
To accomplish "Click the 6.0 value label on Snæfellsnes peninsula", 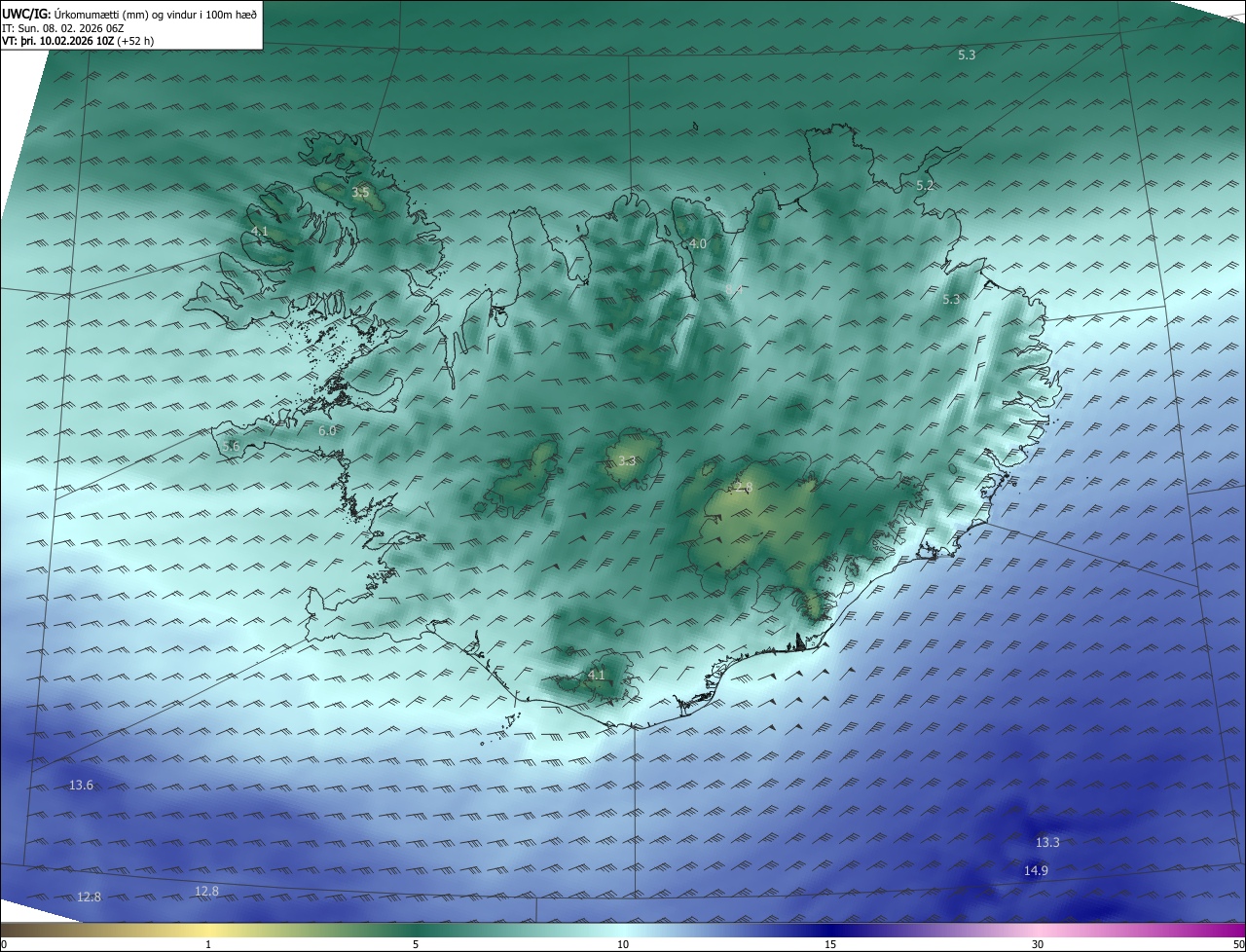I will point(327,430).
